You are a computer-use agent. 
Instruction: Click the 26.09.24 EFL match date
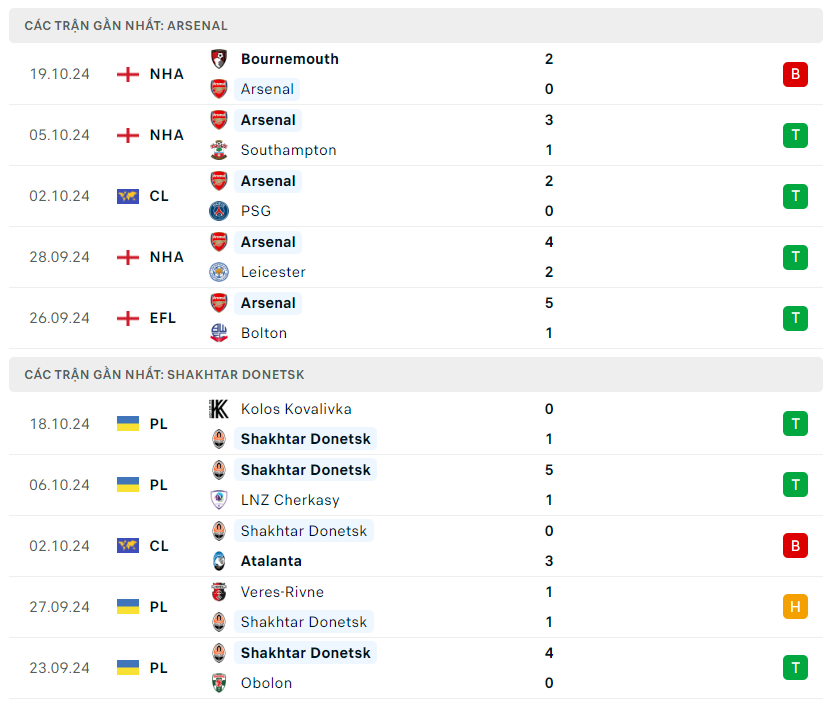click(59, 318)
